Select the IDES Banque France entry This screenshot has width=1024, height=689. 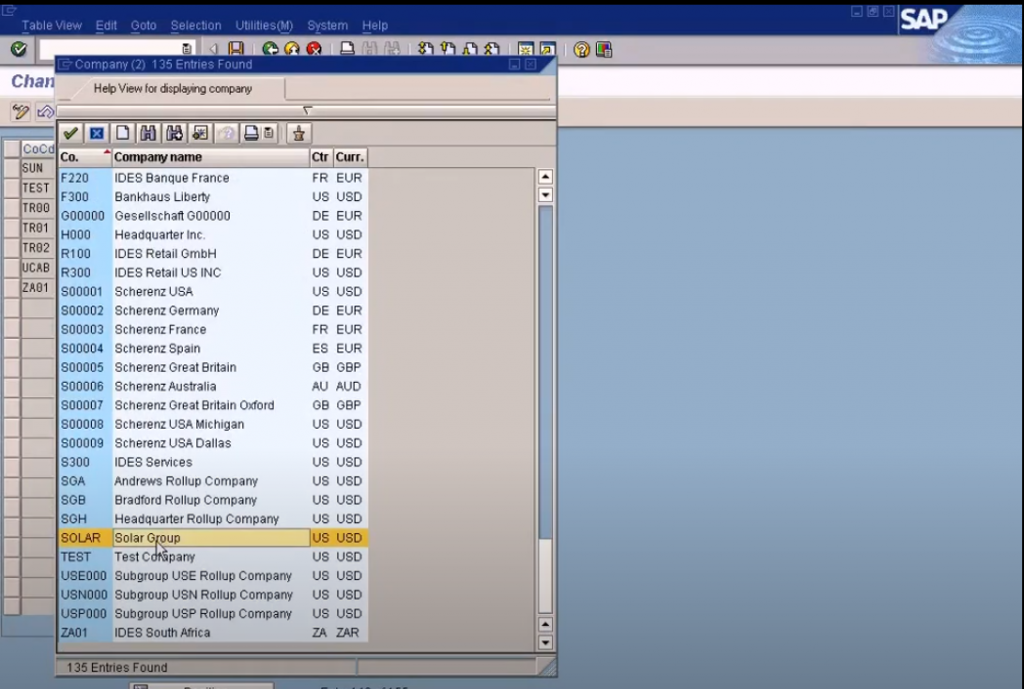point(214,178)
